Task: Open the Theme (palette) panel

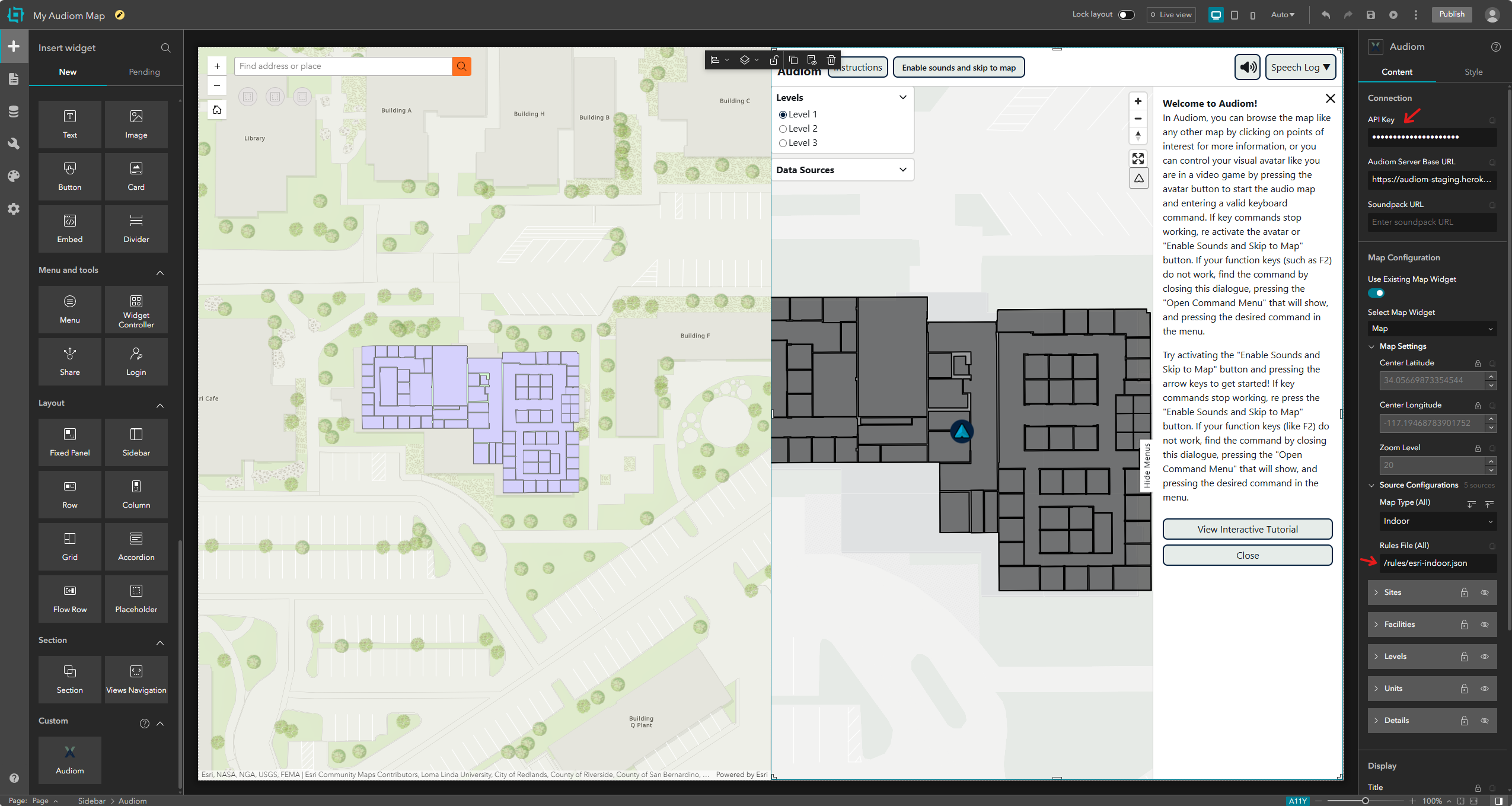Action: click(13, 176)
